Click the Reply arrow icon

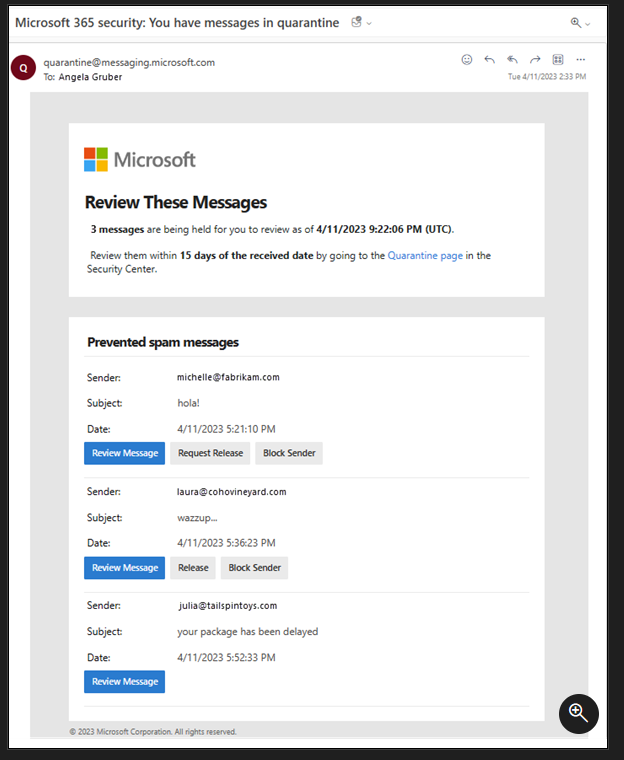(489, 60)
